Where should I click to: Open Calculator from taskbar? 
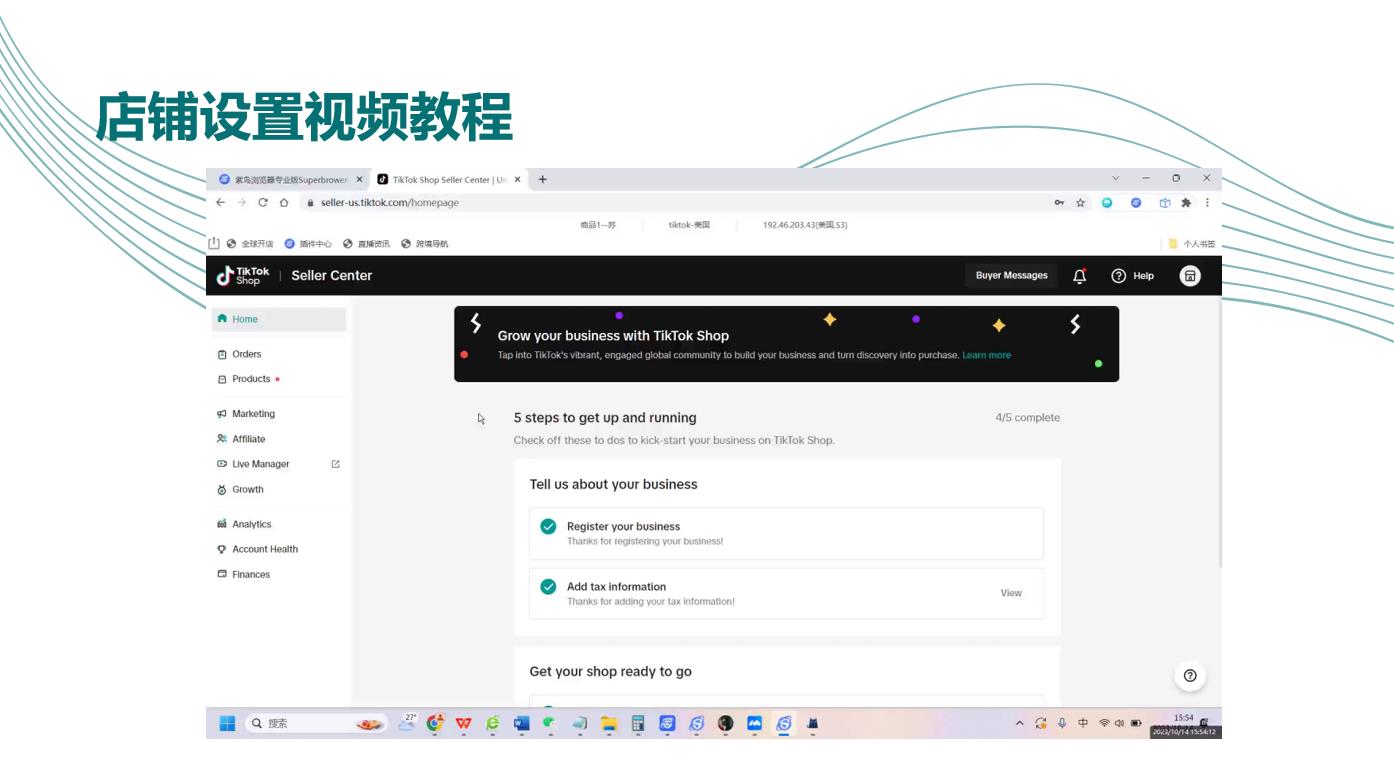(637, 723)
